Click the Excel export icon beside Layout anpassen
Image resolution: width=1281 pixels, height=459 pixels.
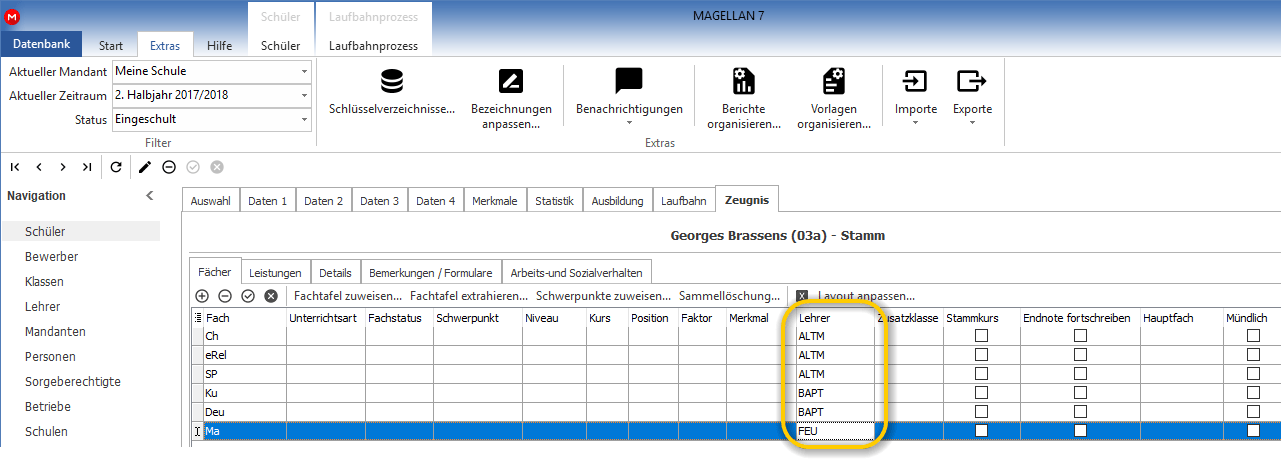pos(802,296)
